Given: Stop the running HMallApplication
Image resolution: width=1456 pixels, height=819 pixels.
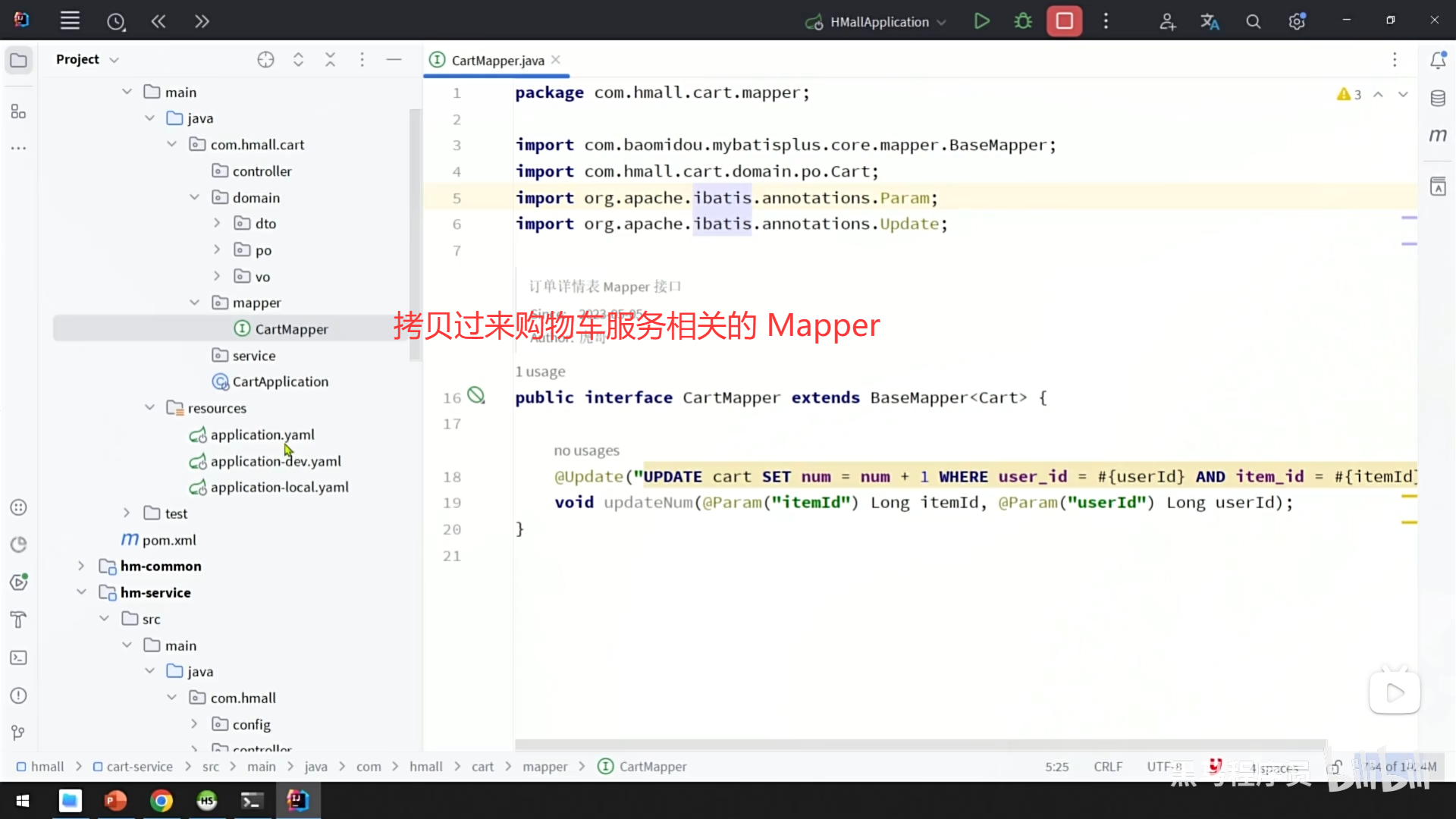Looking at the screenshot, I should tap(1064, 21).
